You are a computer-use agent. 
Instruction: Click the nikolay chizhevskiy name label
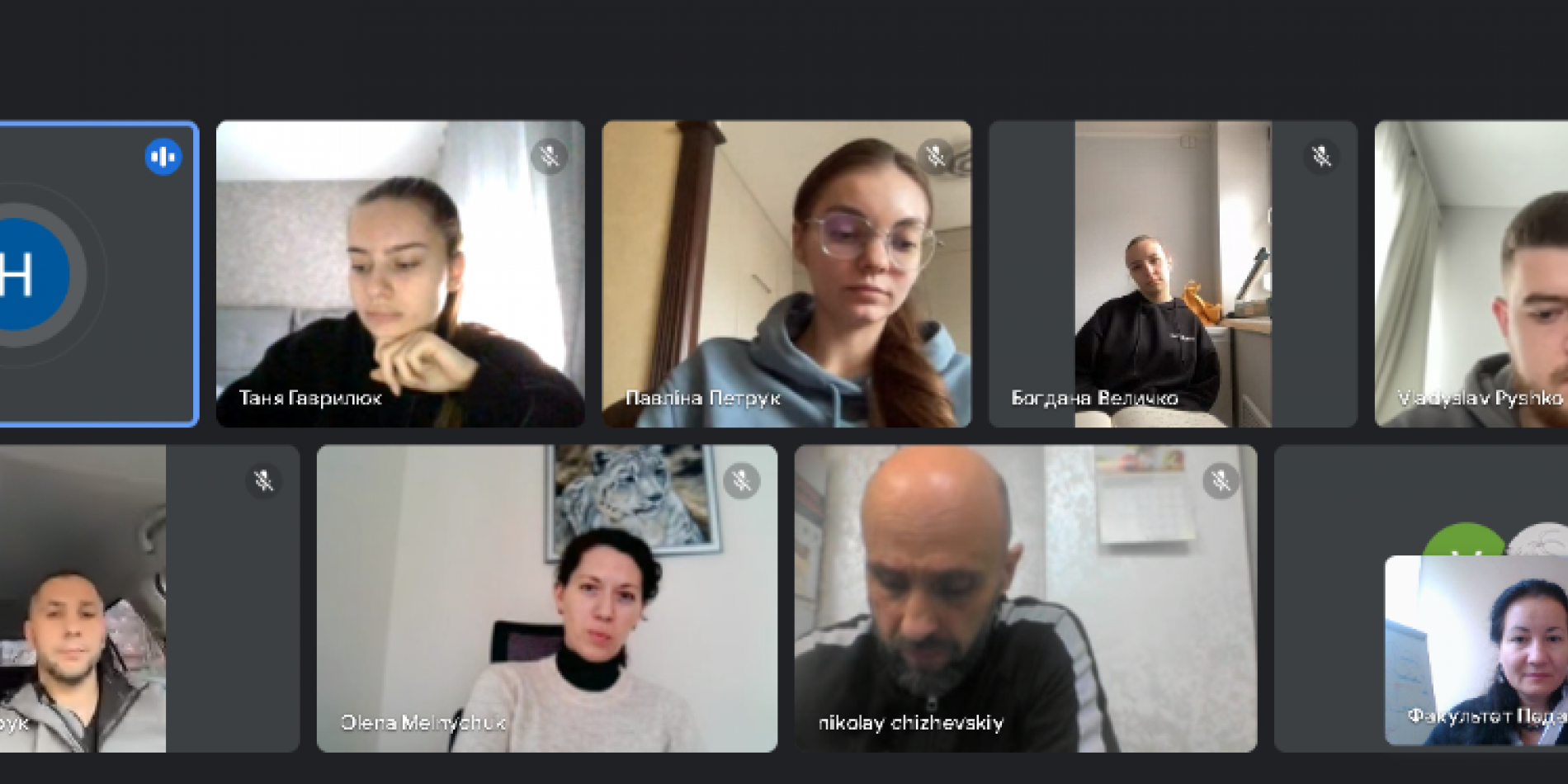(x=911, y=723)
